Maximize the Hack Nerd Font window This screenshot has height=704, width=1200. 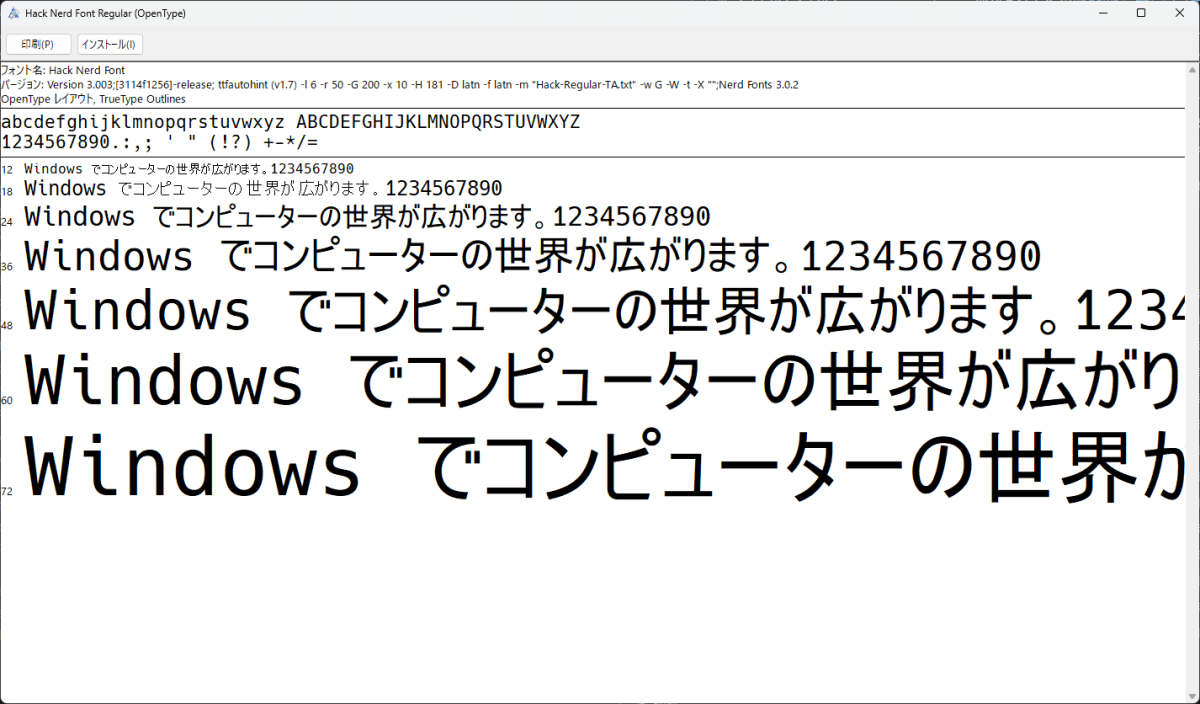(1141, 13)
